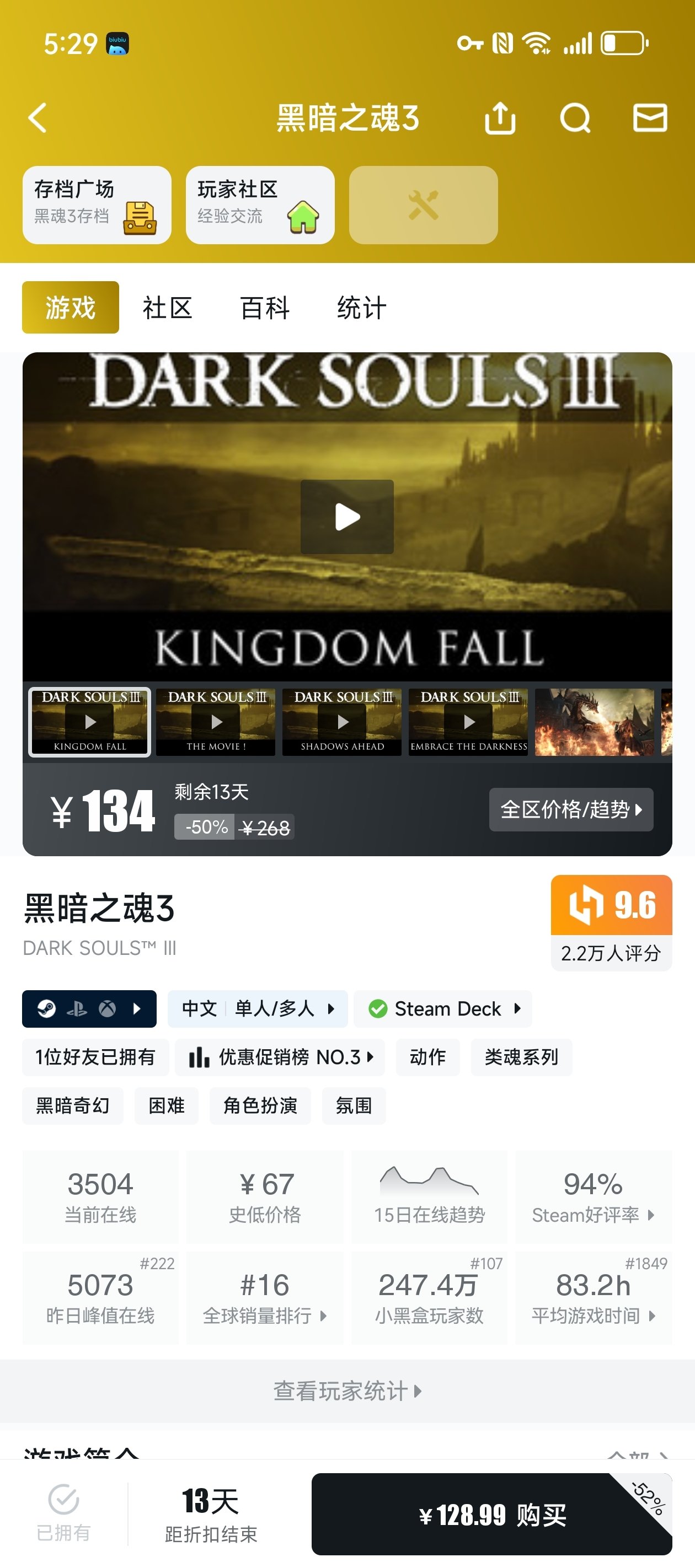The width and height of the screenshot is (695, 1568).
Task: Open 玩家社区 house icon card
Action: click(x=260, y=205)
